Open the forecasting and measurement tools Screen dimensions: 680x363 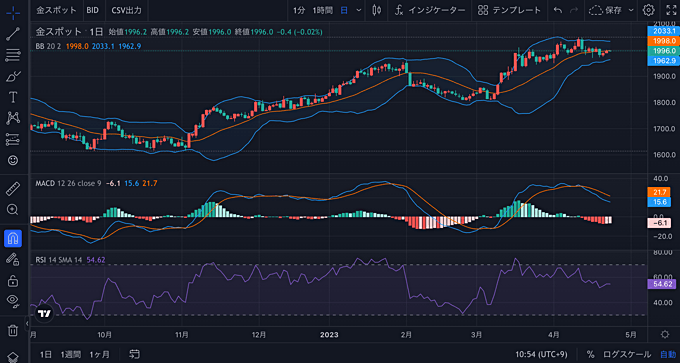13,139
